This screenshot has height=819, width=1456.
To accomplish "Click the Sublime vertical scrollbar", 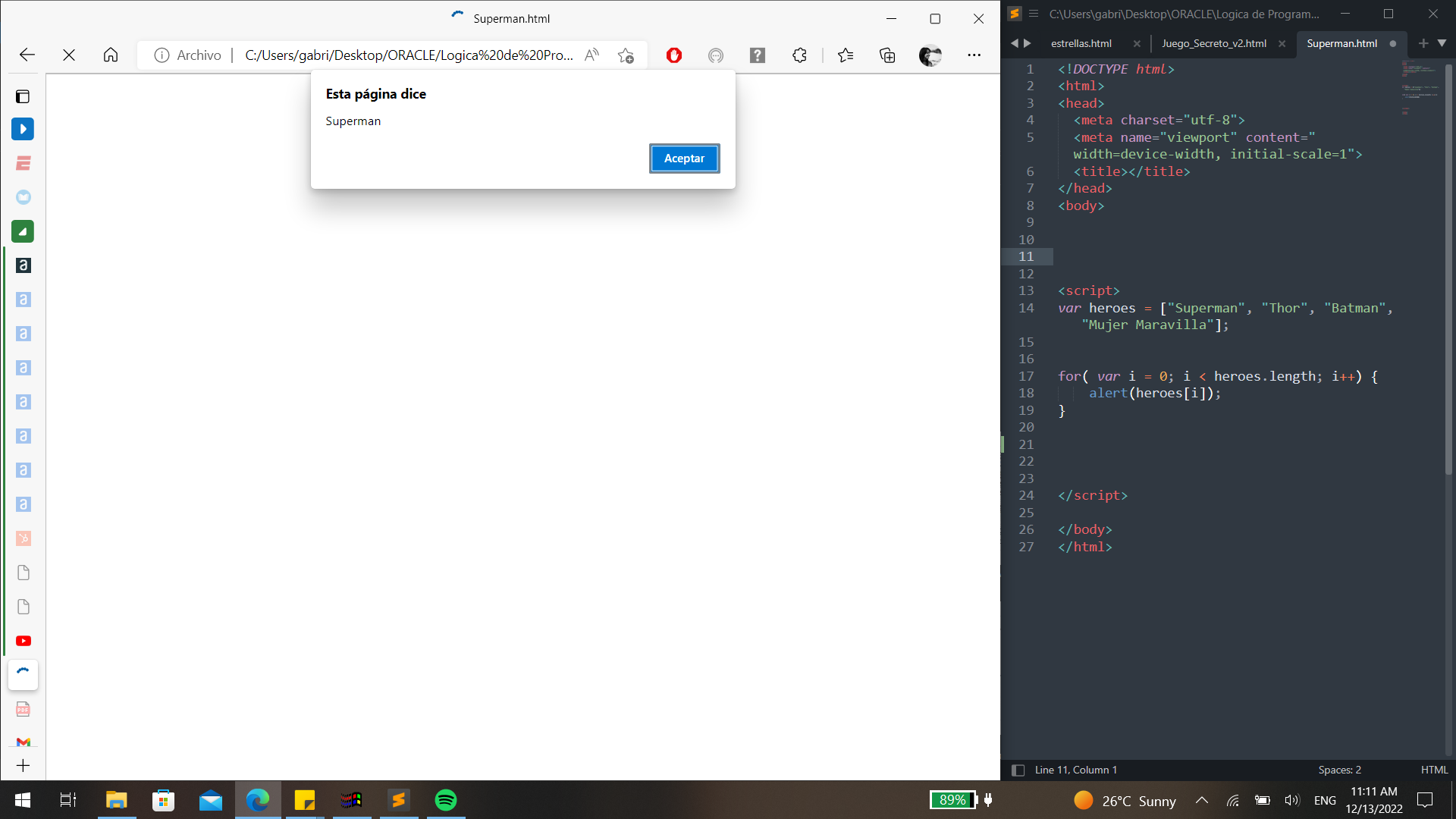I will [x=1448, y=269].
